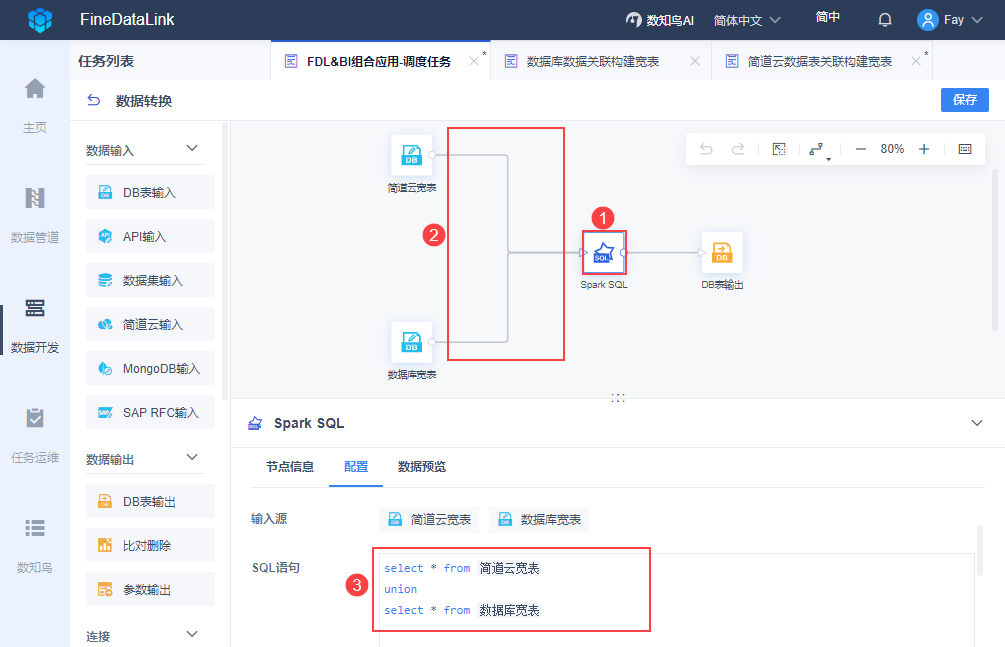This screenshot has height=647, width=1005.
Task: Click the back arrow next to 数据转换
Action: pyautogui.click(x=94, y=100)
